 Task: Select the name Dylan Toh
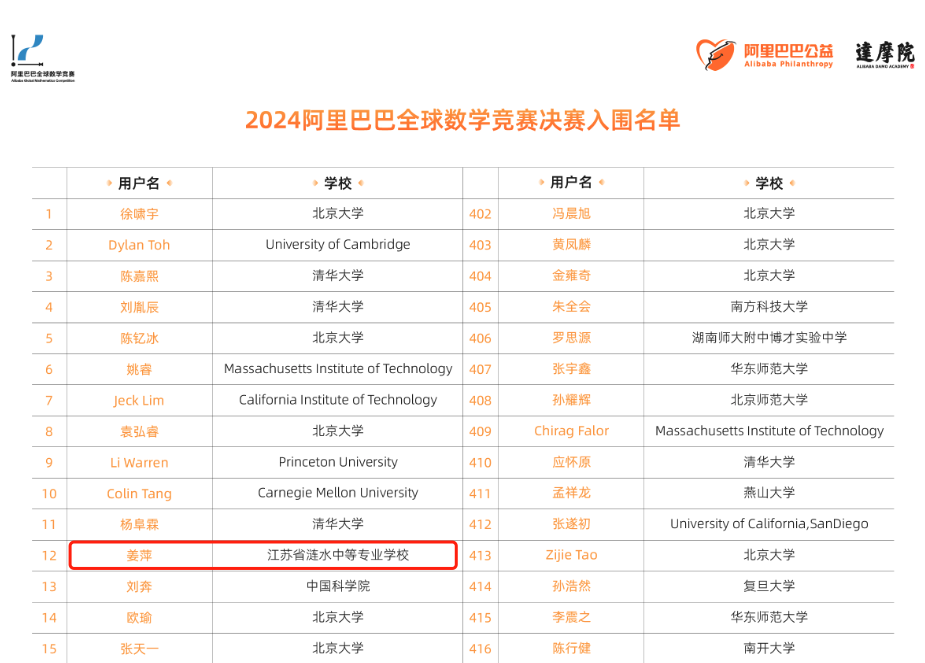pyautogui.click(x=139, y=245)
